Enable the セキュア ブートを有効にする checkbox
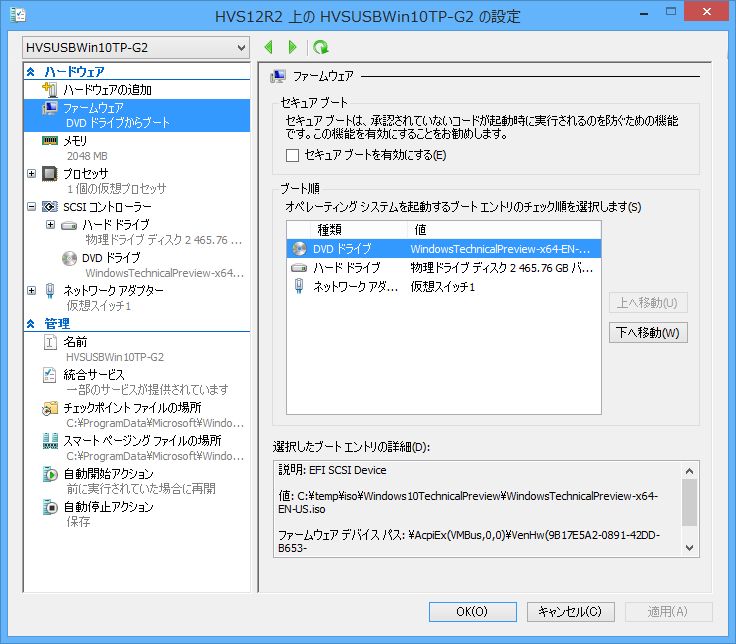 click(292, 155)
